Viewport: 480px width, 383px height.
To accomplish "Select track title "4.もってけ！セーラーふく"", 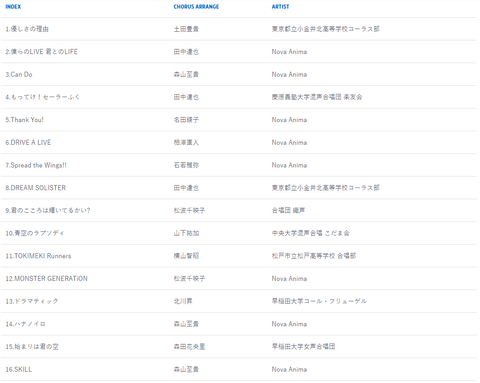I will 43,97.
